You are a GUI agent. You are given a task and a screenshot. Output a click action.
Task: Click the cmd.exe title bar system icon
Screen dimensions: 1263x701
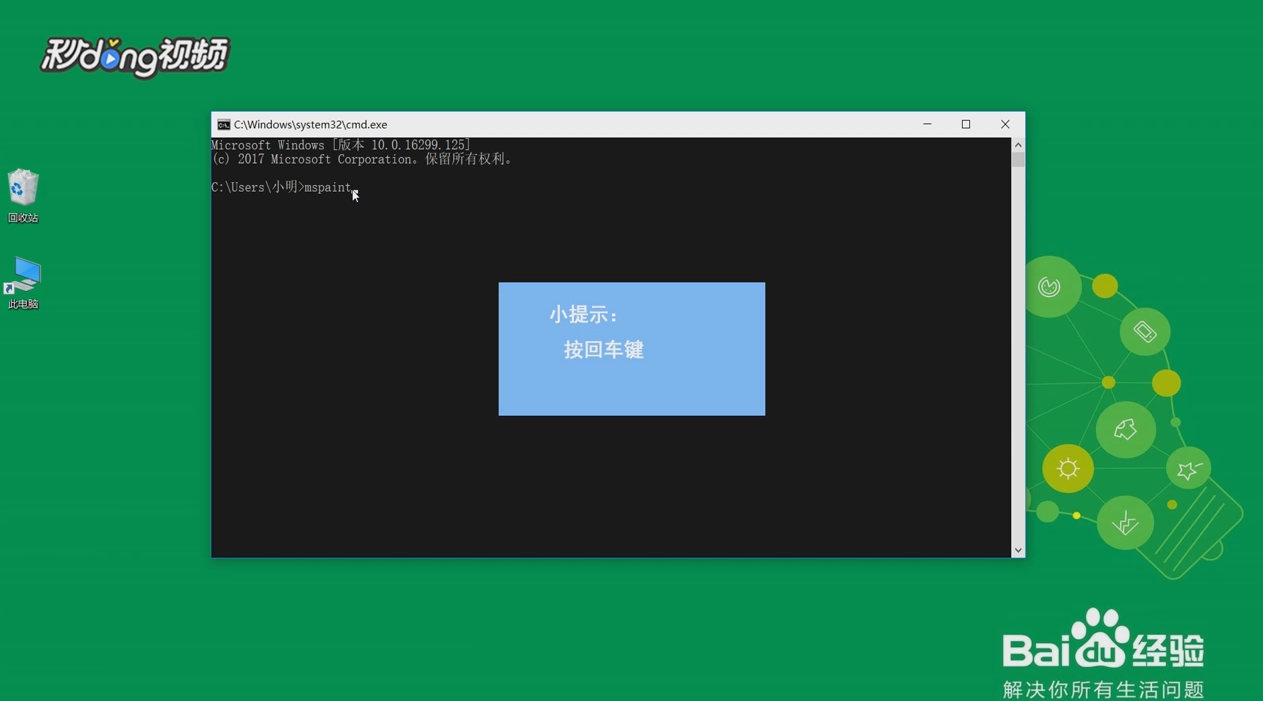click(224, 125)
